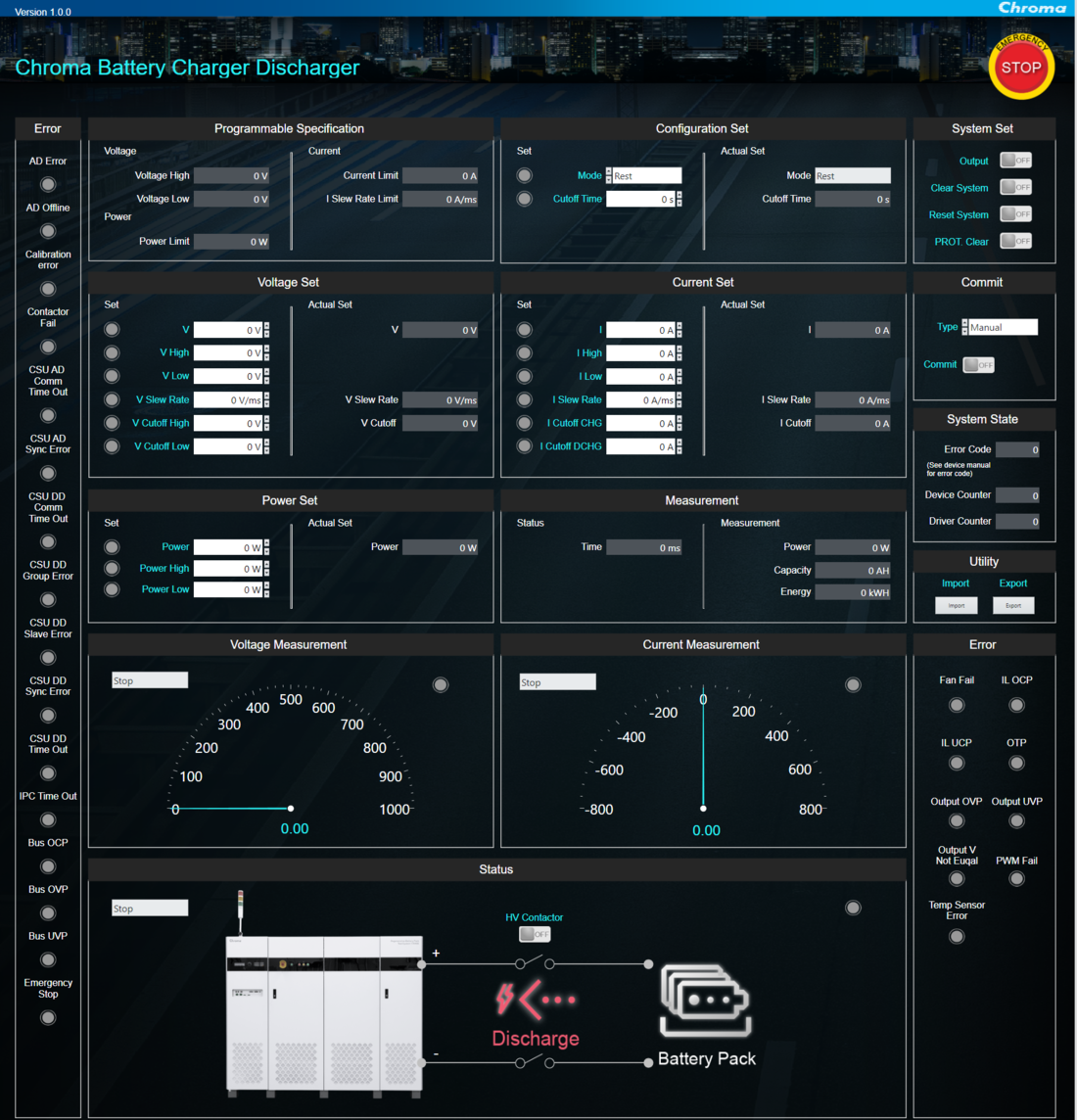
Task: Click the Battery Pack icon
Action: tap(706, 1000)
